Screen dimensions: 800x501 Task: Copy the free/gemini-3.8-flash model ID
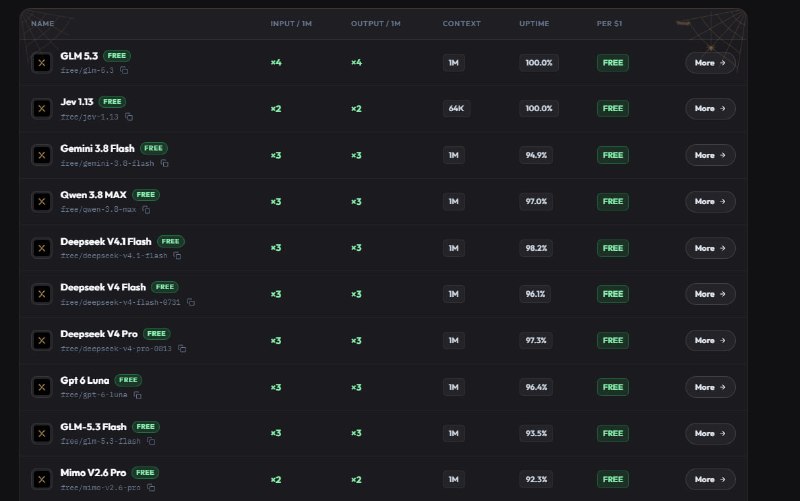coord(164,163)
